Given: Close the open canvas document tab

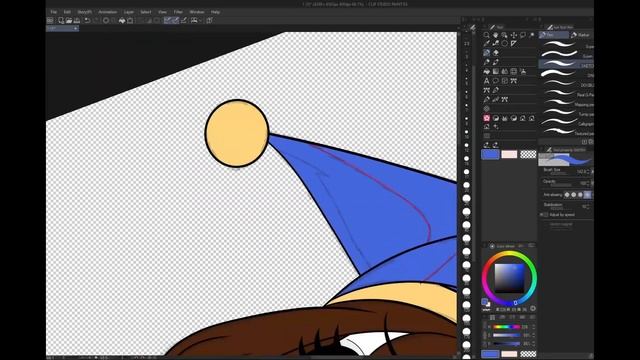Looking at the screenshot, I should [76, 29].
